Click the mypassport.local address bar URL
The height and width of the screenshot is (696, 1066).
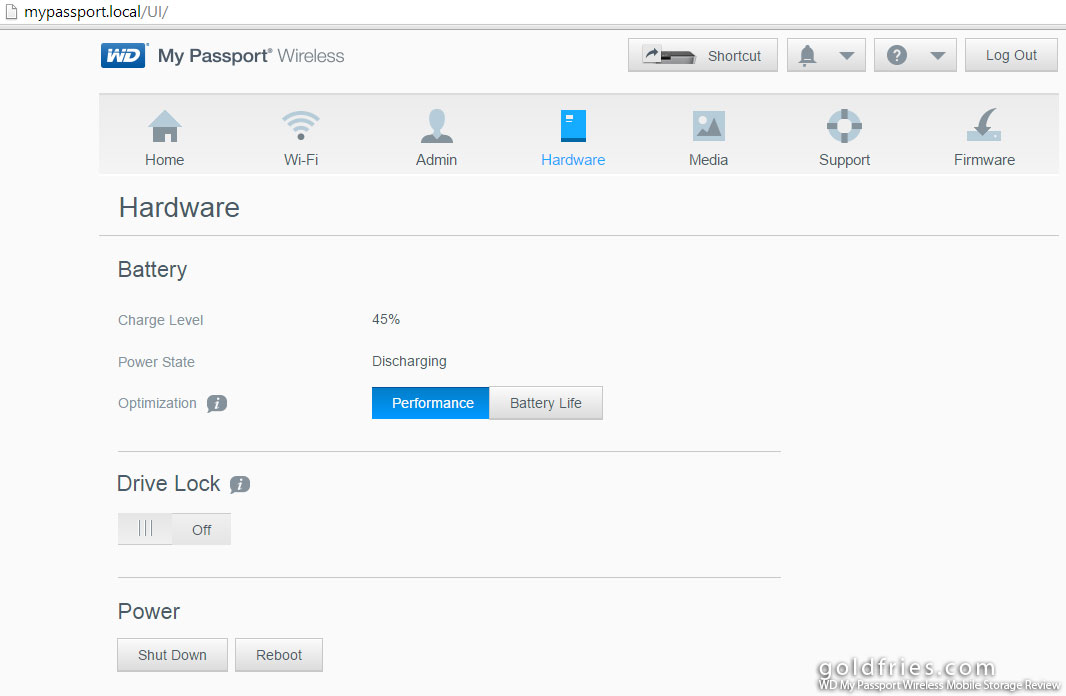96,12
